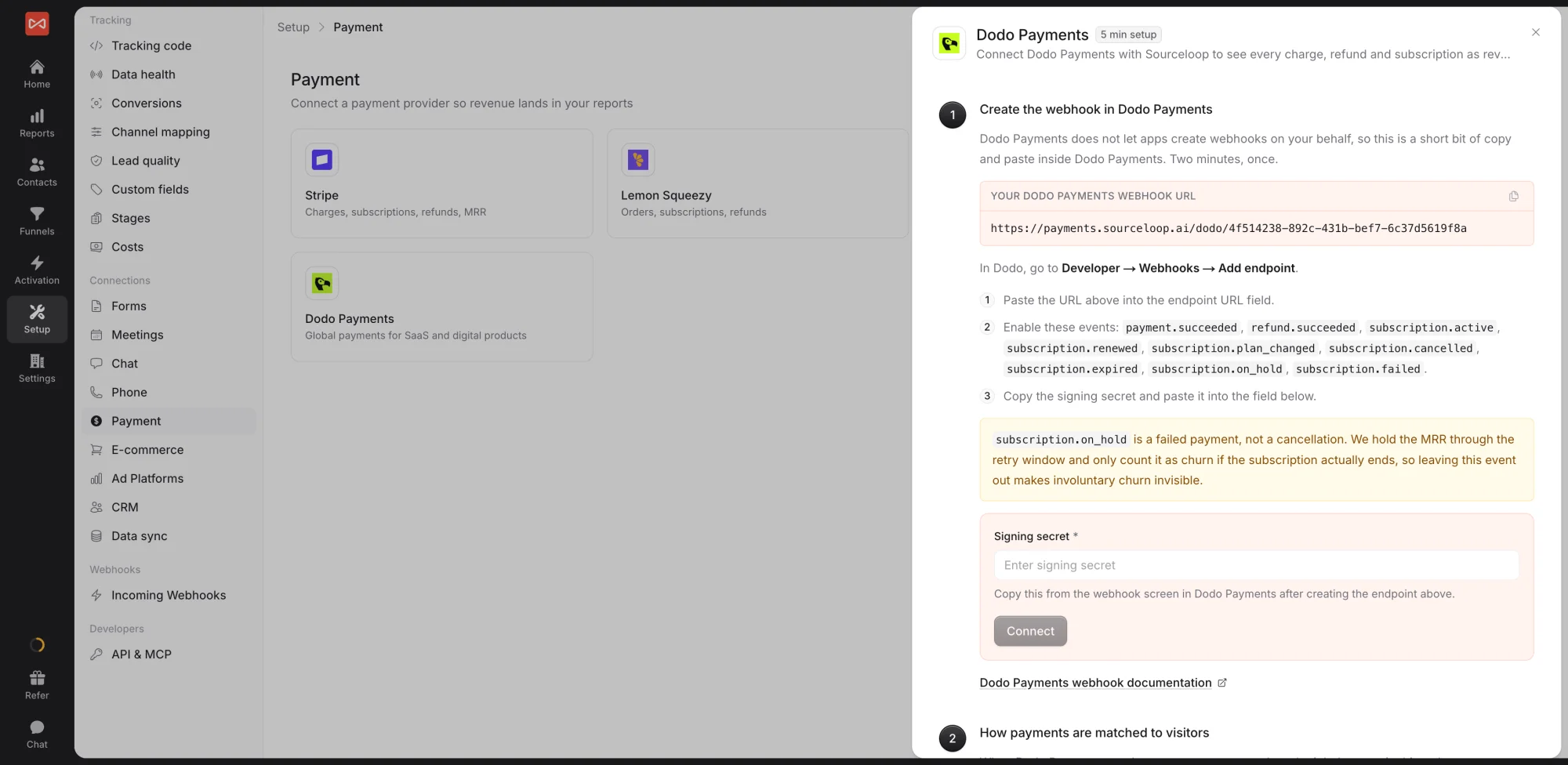1568x765 pixels.
Task: Go to Contacts in left rail
Action: (x=37, y=172)
